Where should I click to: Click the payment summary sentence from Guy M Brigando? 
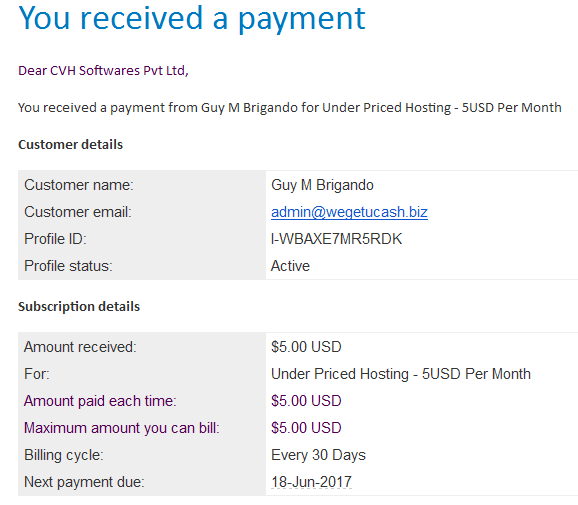coord(290,108)
